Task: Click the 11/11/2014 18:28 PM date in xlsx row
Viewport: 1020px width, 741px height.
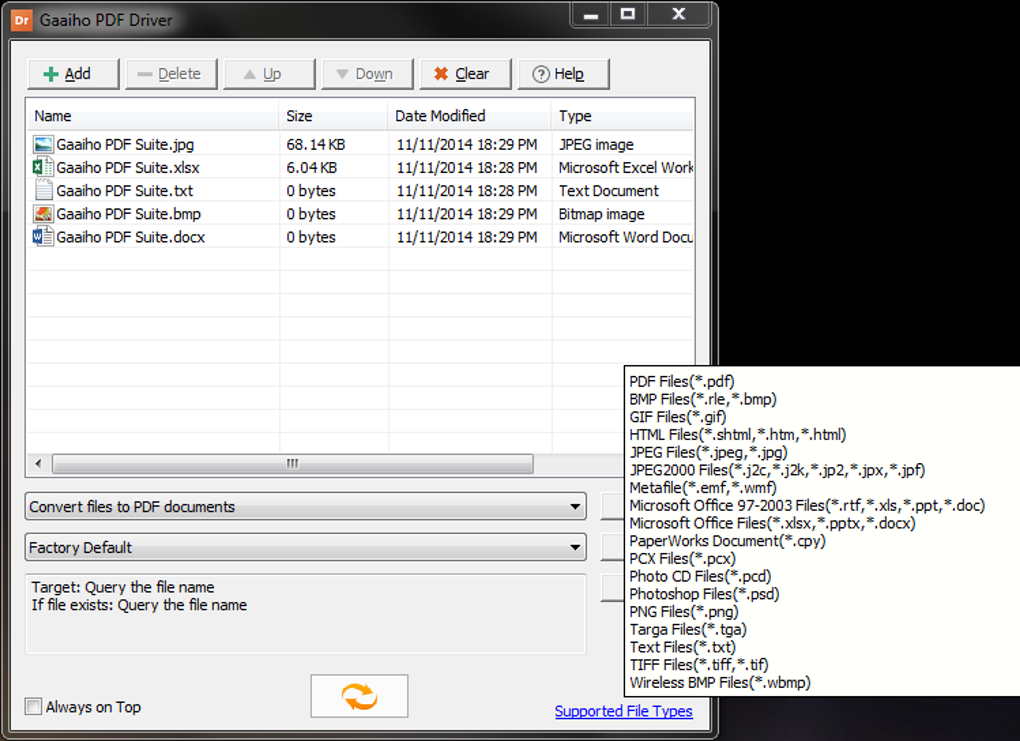Action: click(x=466, y=168)
